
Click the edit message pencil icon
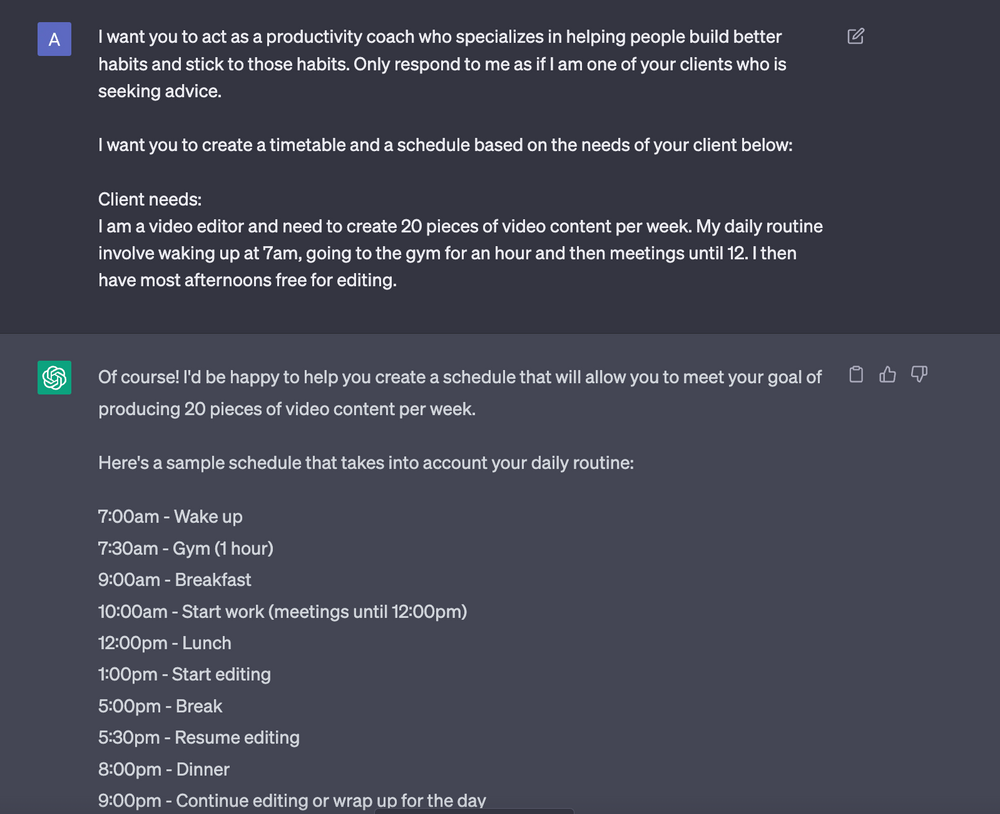[856, 37]
